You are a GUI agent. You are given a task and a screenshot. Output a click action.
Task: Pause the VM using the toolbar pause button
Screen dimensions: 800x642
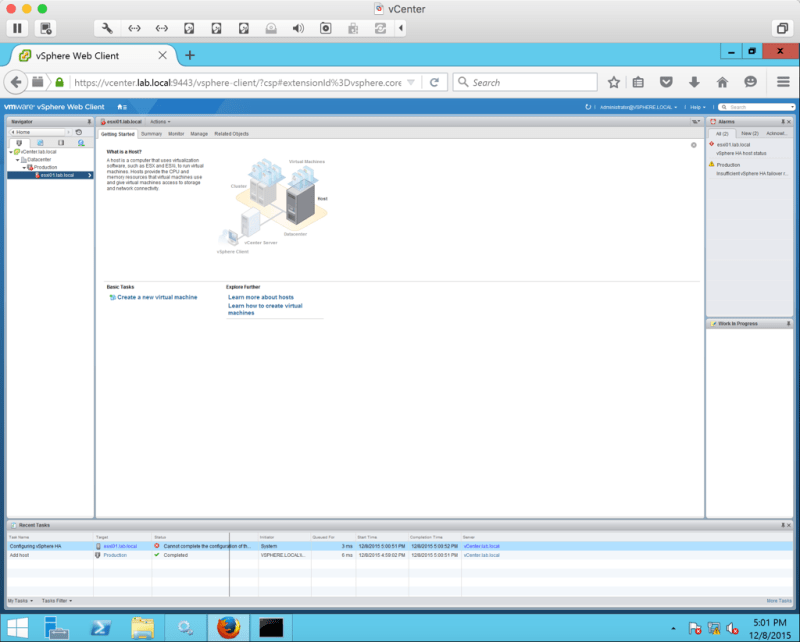18,28
